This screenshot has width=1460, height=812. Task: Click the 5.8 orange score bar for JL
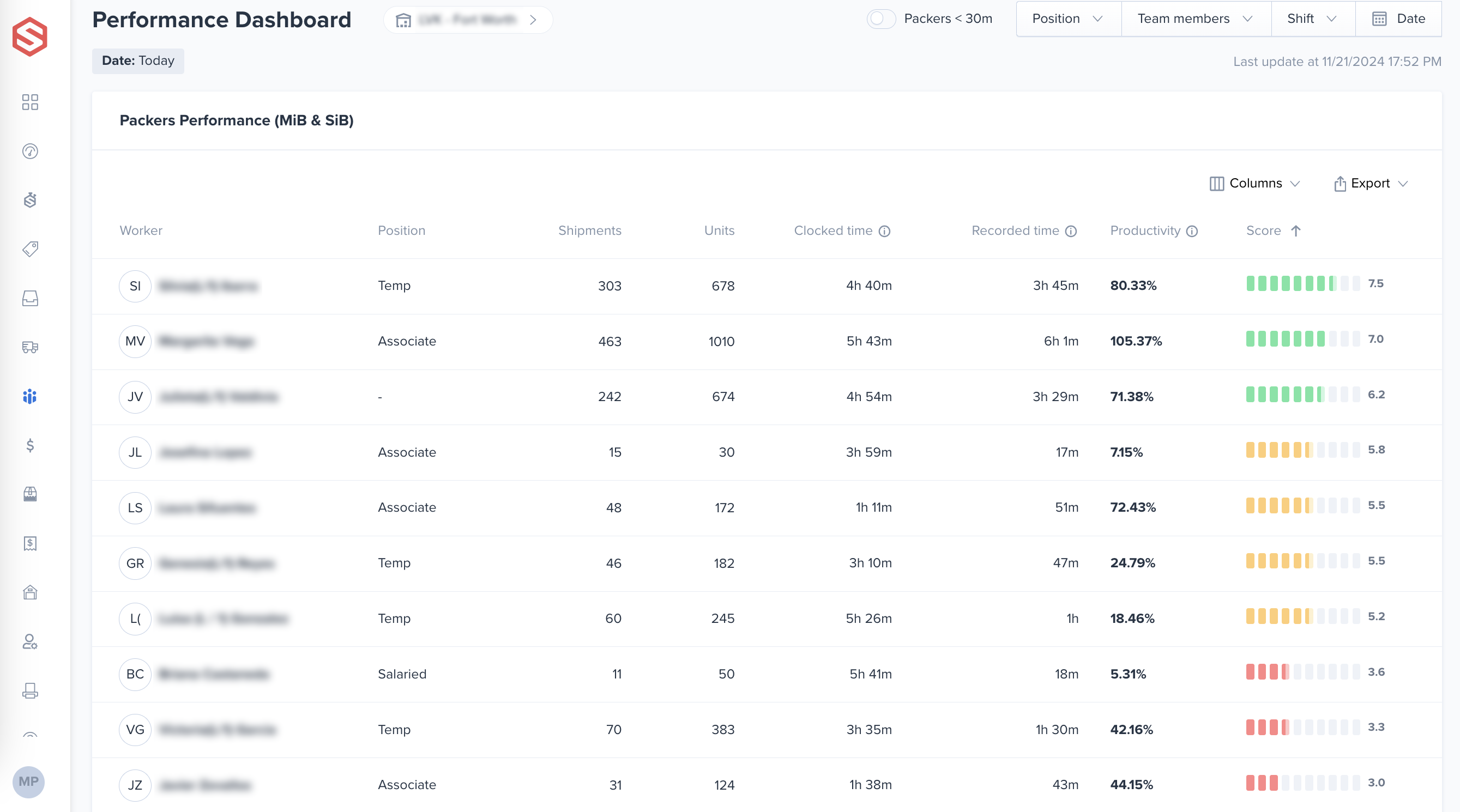(1302, 450)
